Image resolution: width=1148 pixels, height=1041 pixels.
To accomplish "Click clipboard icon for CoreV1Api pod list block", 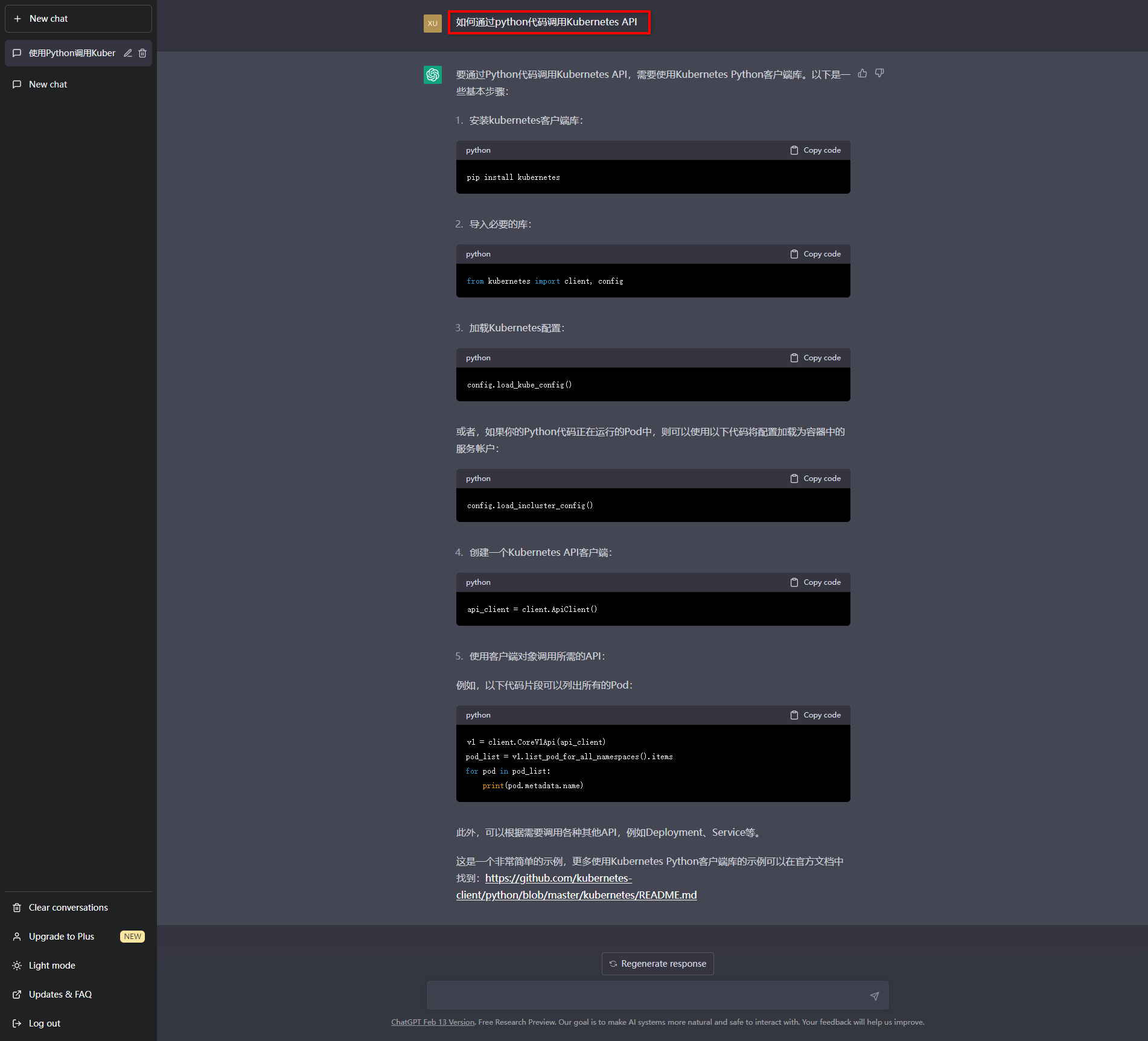I will (794, 715).
